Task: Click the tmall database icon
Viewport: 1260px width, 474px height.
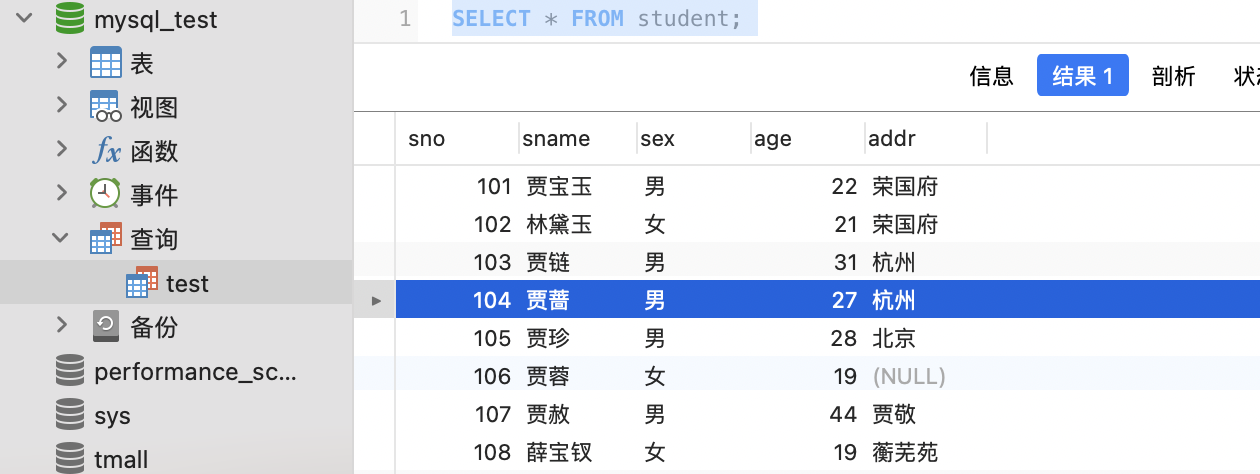Action: pos(69,459)
